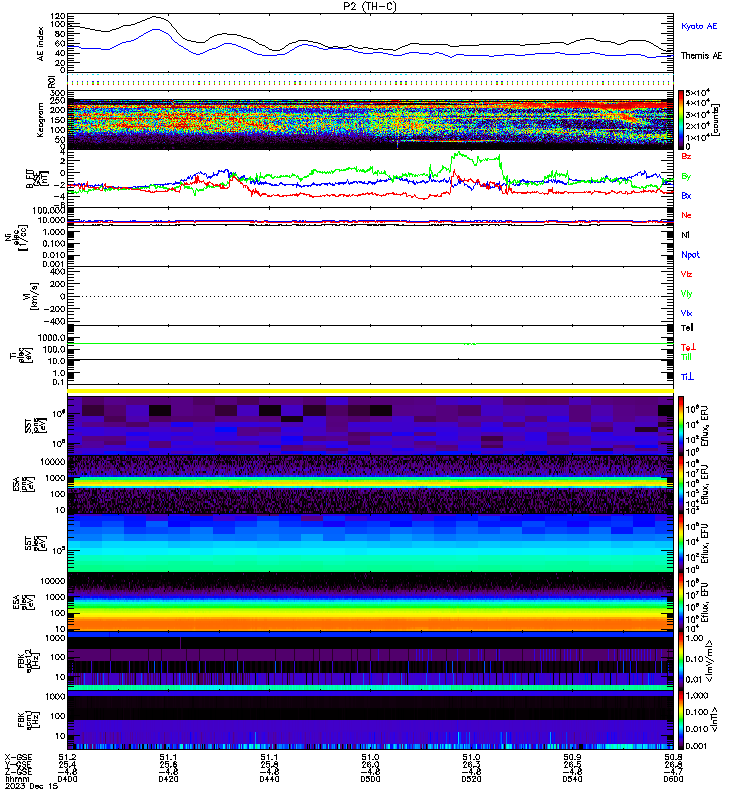
Task: Click the <|mV/m|> unit label
Action: click(x=710, y=661)
